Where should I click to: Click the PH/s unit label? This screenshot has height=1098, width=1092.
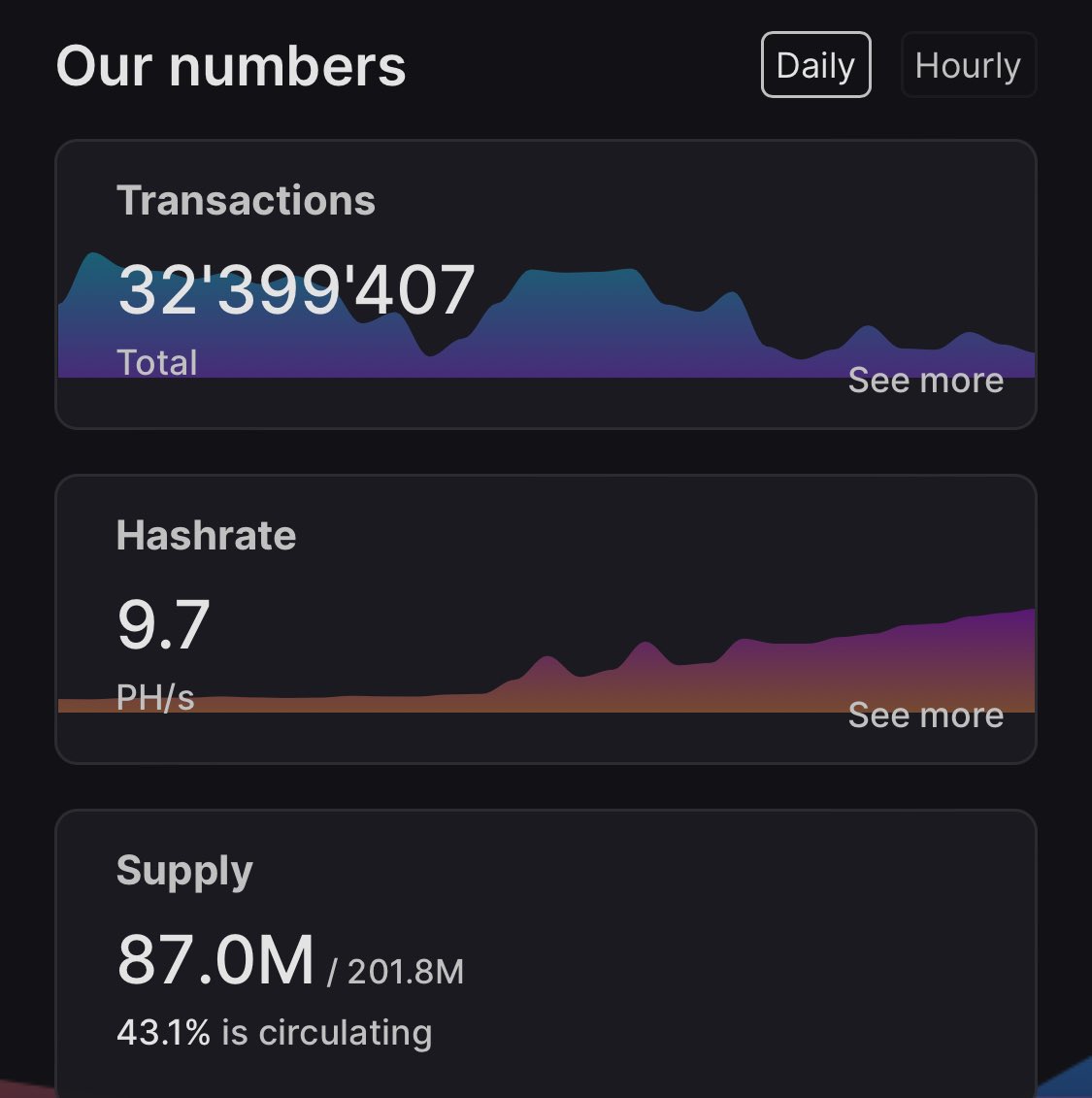tap(155, 697)
